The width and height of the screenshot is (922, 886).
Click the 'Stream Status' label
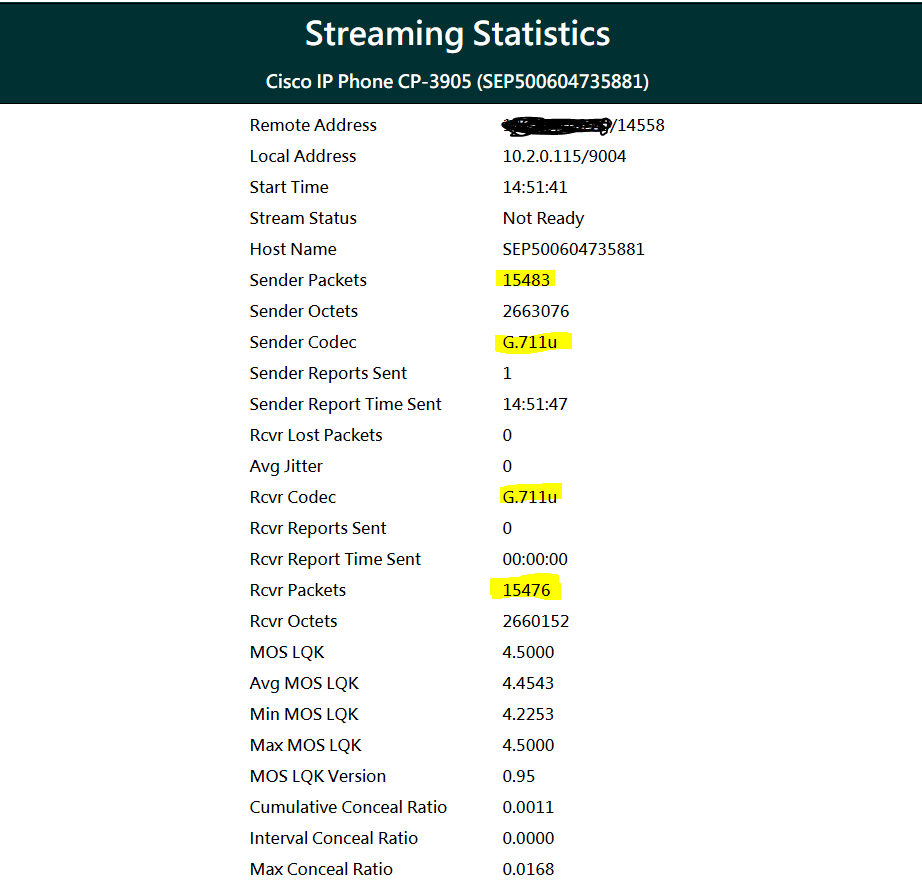pyautogui.click(x=303, y=219)
